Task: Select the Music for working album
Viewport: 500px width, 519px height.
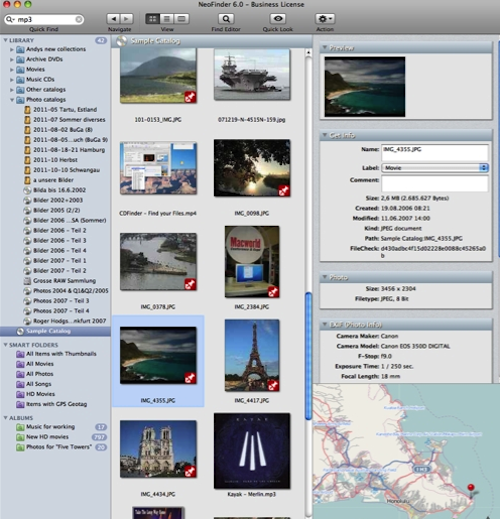Action: [x=50, y=427]
